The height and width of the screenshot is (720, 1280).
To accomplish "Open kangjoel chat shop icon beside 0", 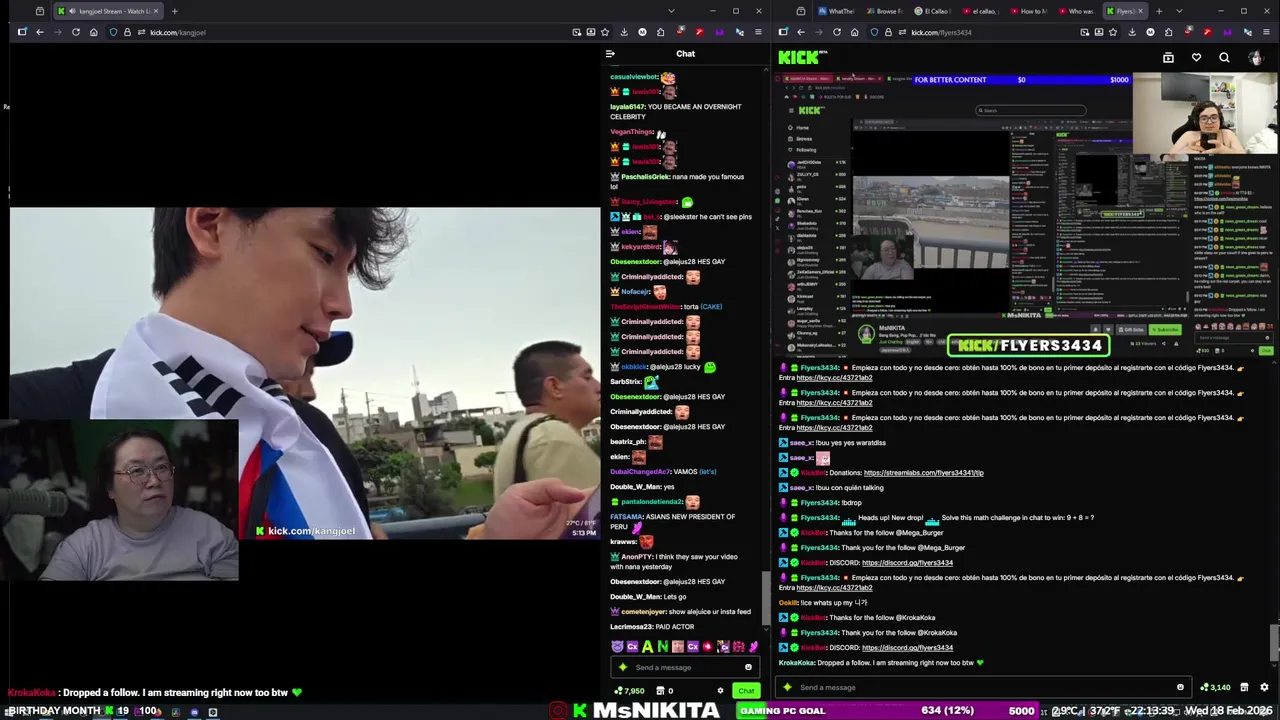I will coord(660,691).
